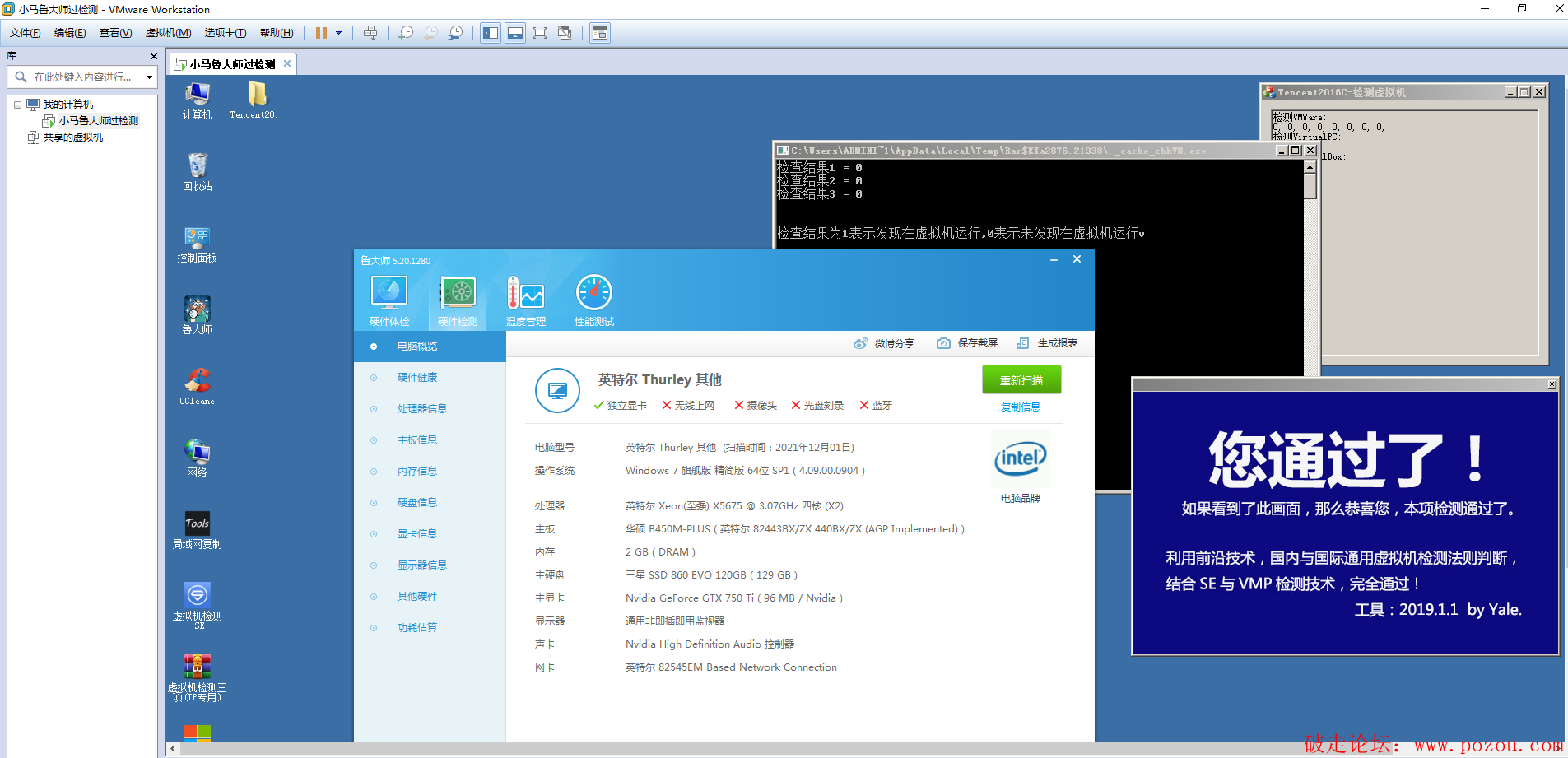Click the Unity mode toolbar icon
1568x758 pixels.
pos(565,33)
